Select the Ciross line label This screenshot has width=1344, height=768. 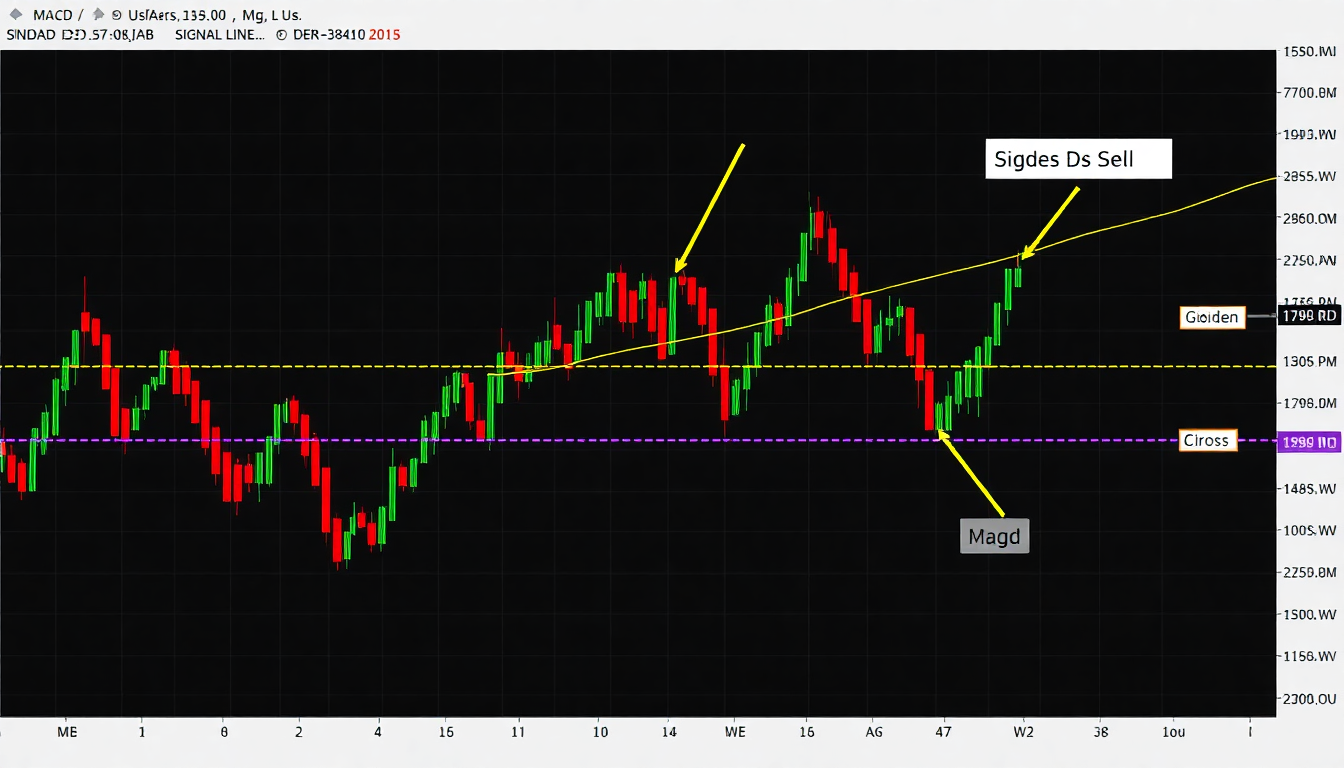click(1208, 440)
